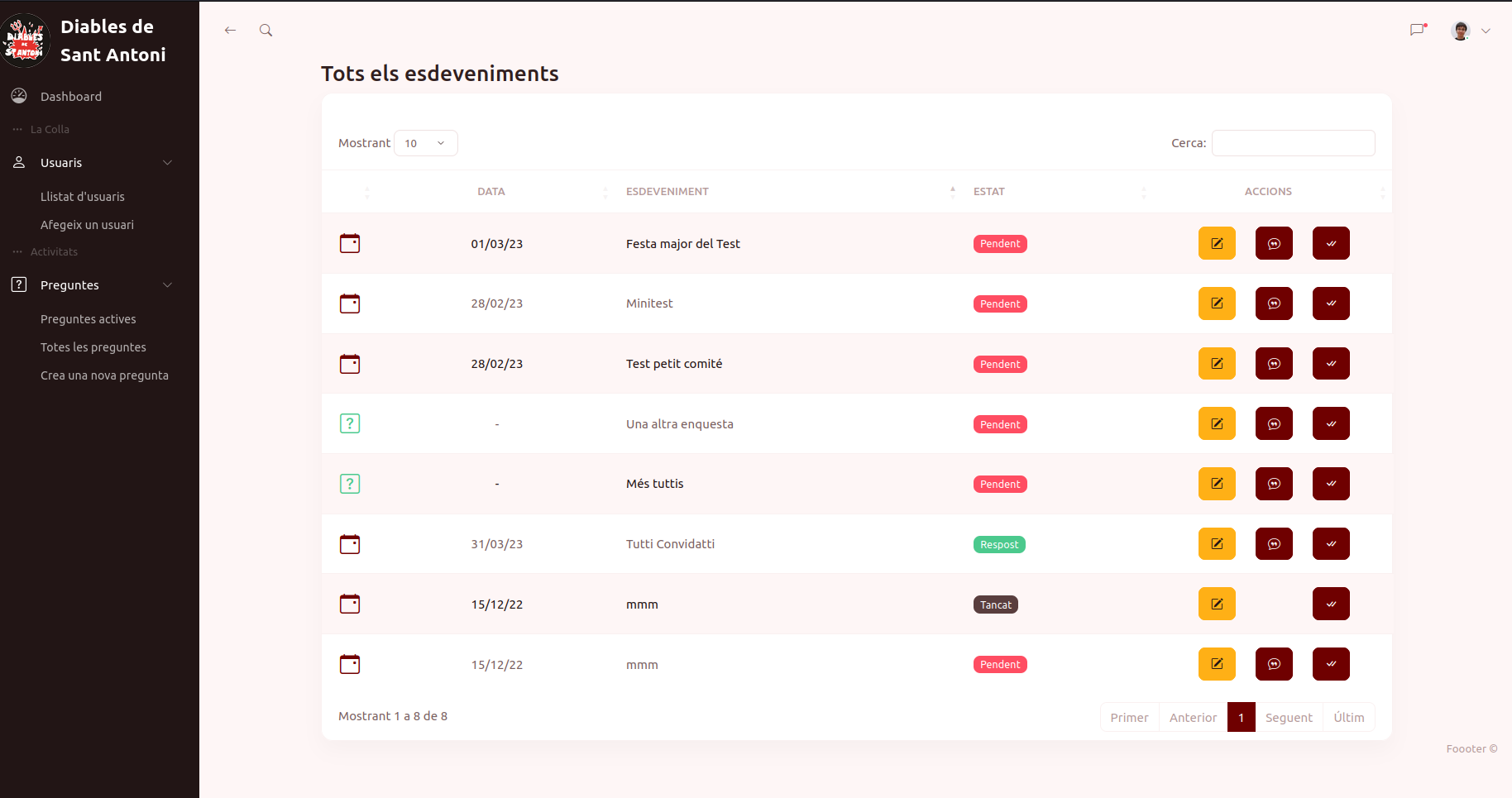Click edit icon for Tancat mmm event

[1216, 604]
